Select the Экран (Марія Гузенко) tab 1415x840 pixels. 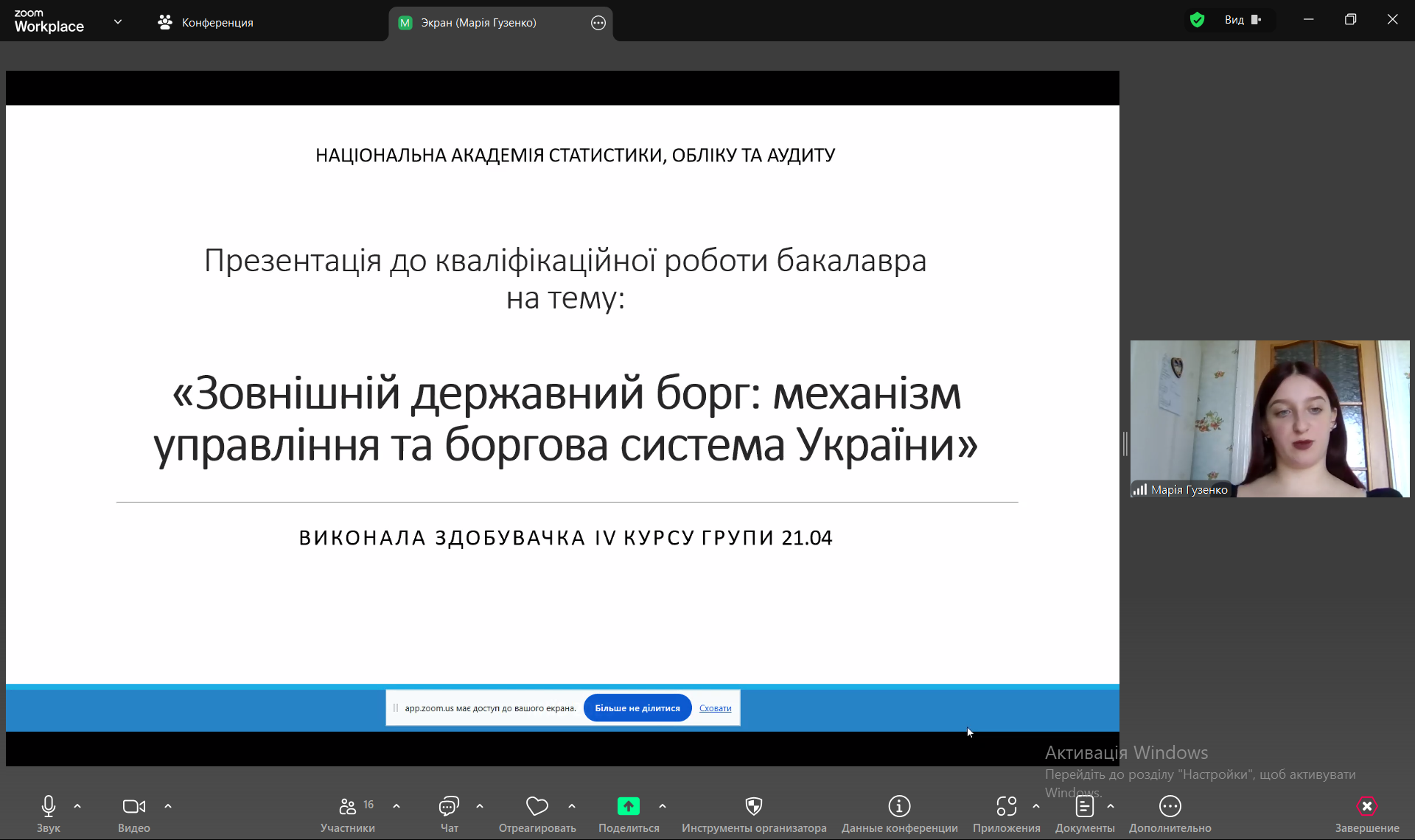[478, 23]
